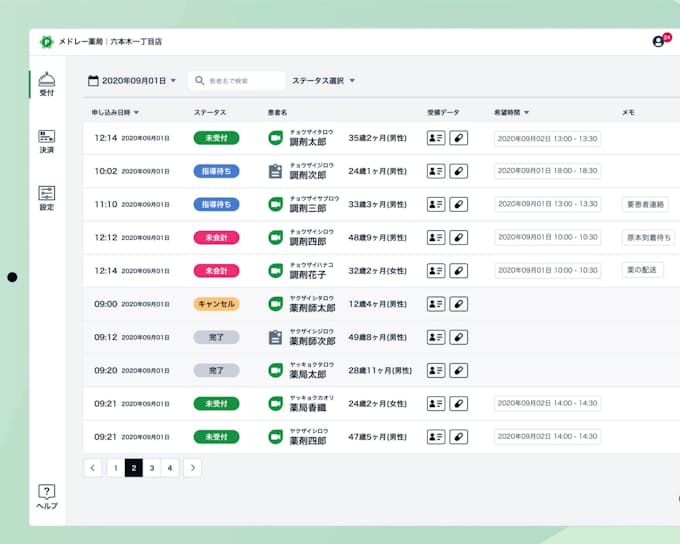The image size is (680, 544).
Task: Open the 2020年09月01日 date dropdown
Action: tap(132, 80)
